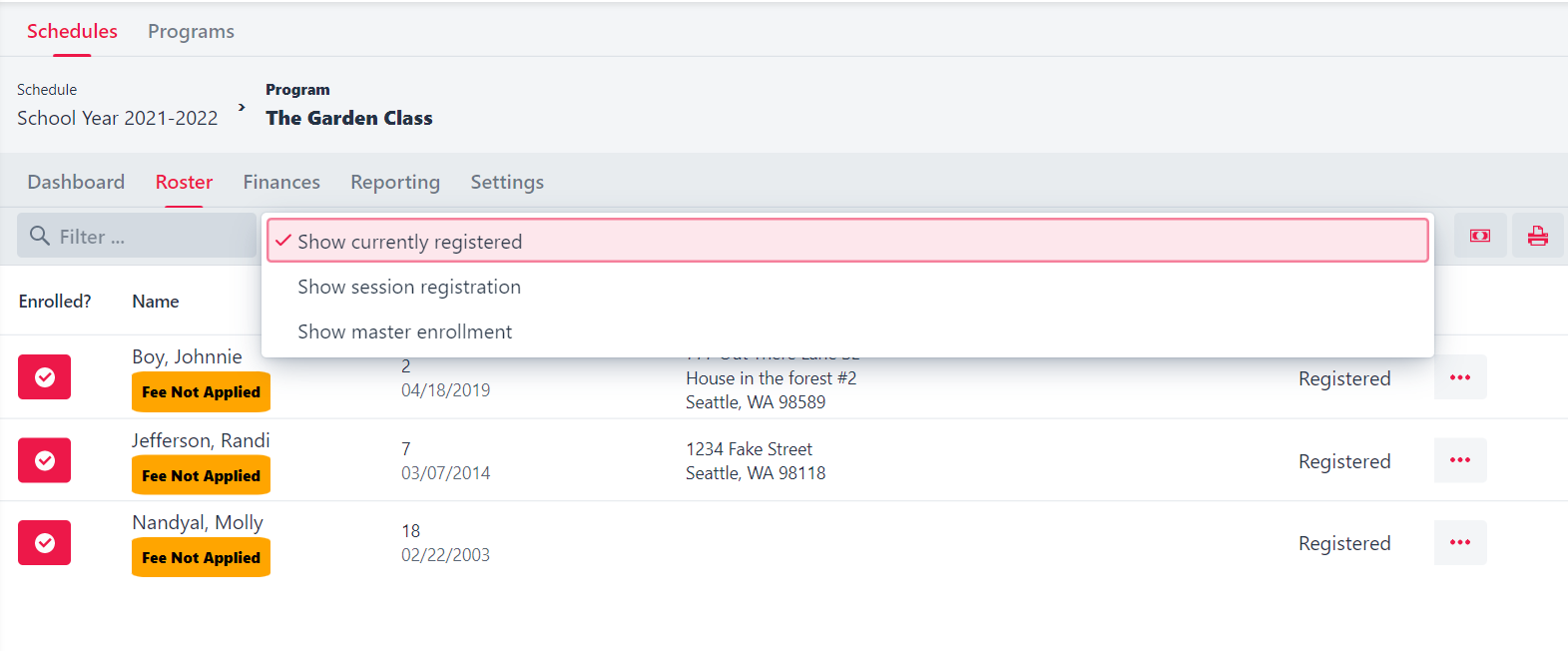The height and width of the screenshot is (651, 1568).
Task: Select Show session registration option
Action: coord(409,287)
